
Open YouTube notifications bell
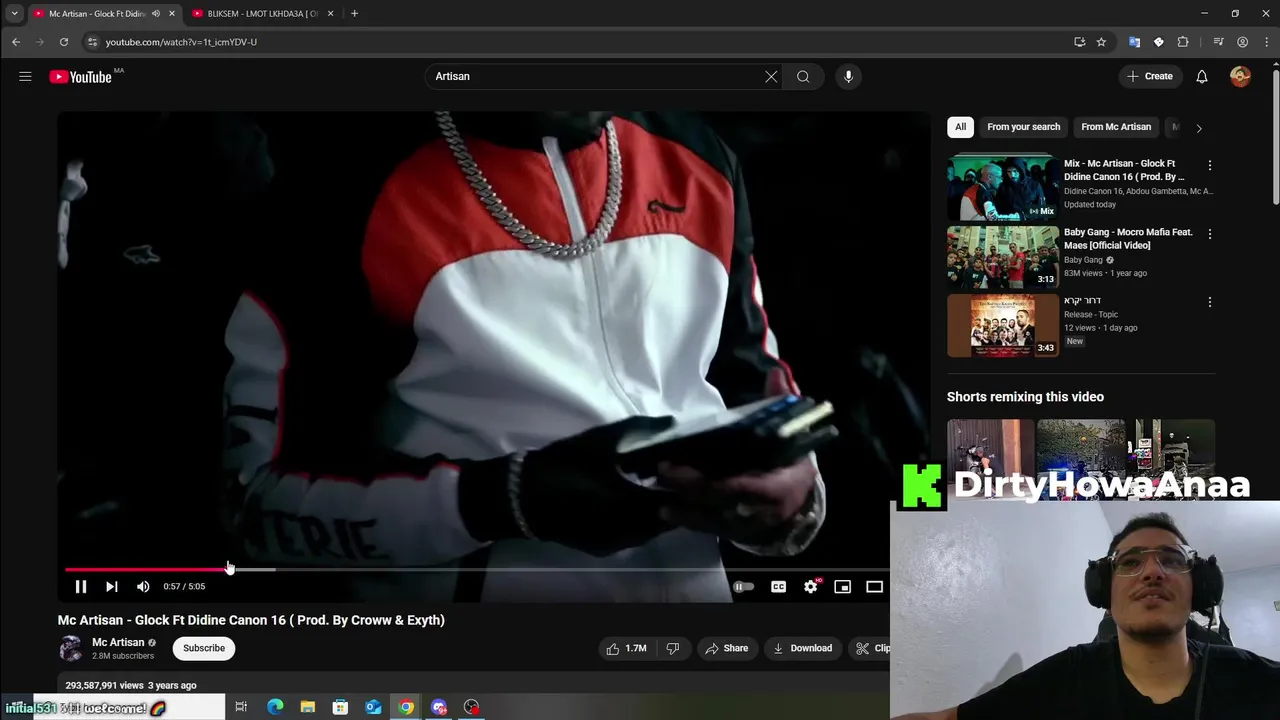click(x=1202, y=76)
